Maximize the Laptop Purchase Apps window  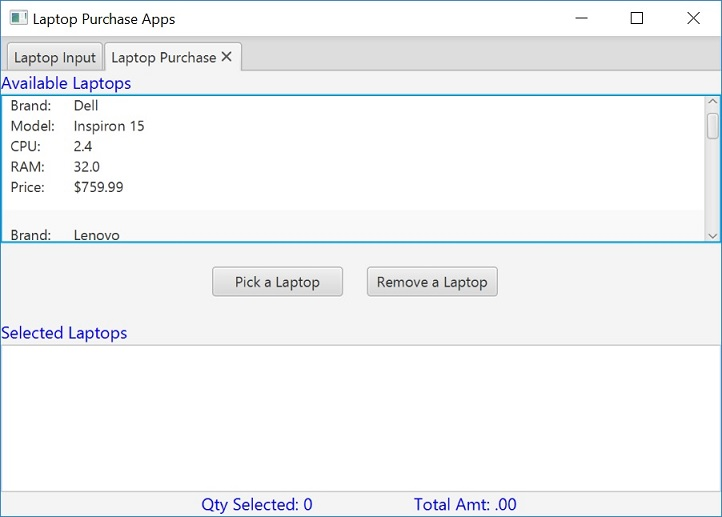[x=637, y=18]
